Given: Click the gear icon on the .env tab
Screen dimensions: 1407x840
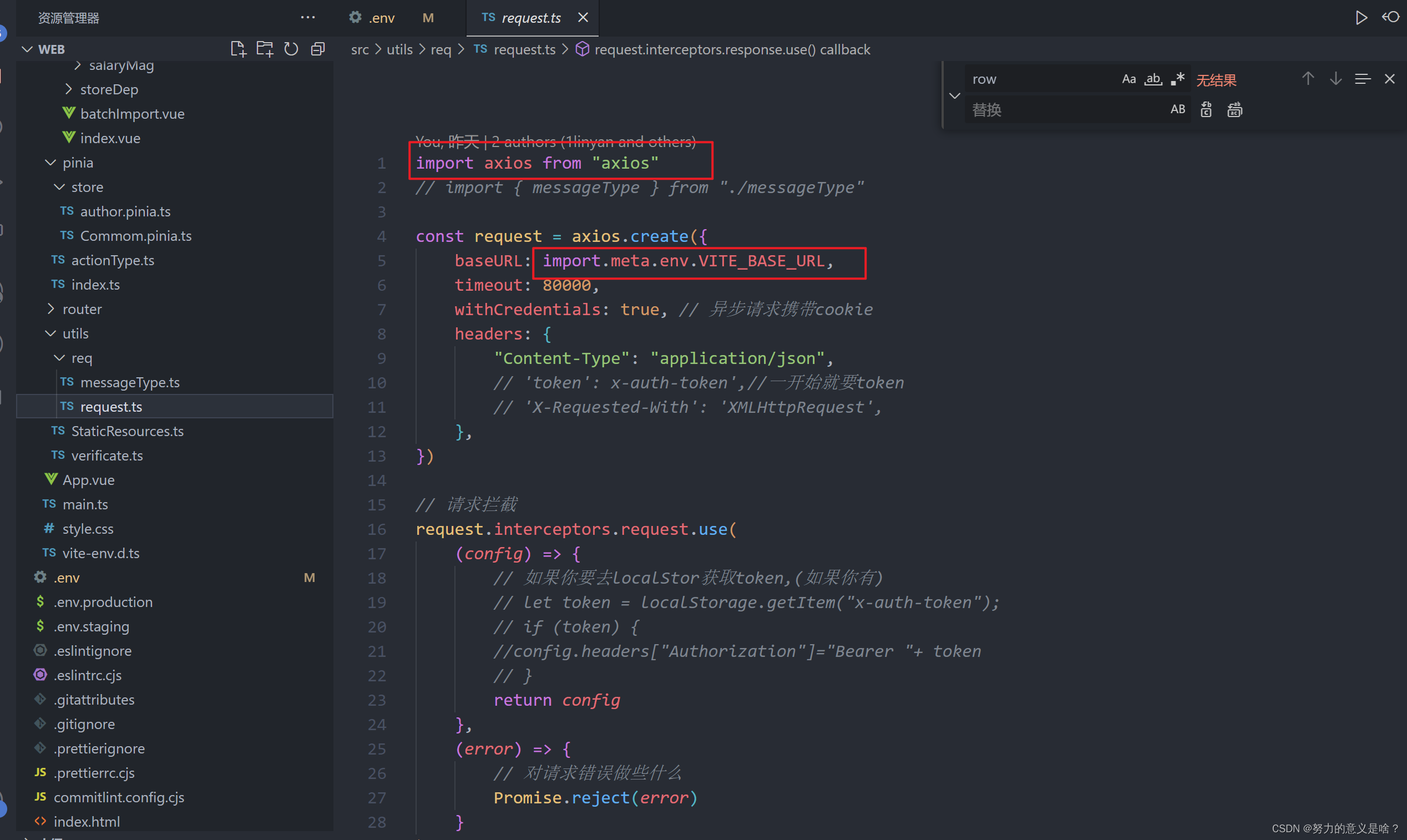Looking at the screenshot, I should pyautogui.click(x=355, y=18).
